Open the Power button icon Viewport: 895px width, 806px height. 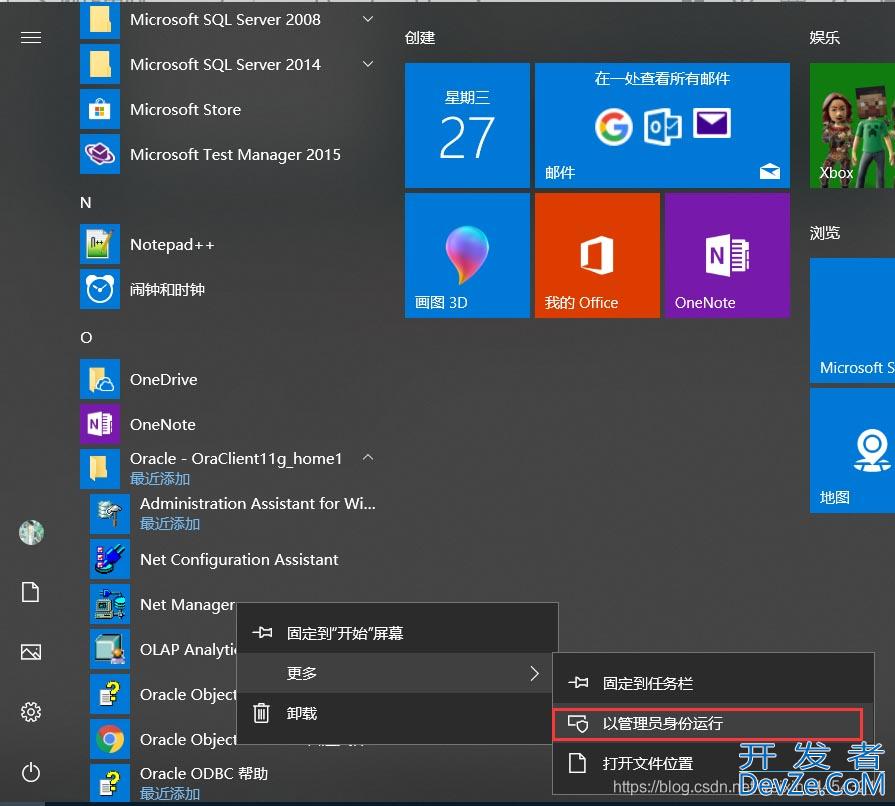(31, 772)
